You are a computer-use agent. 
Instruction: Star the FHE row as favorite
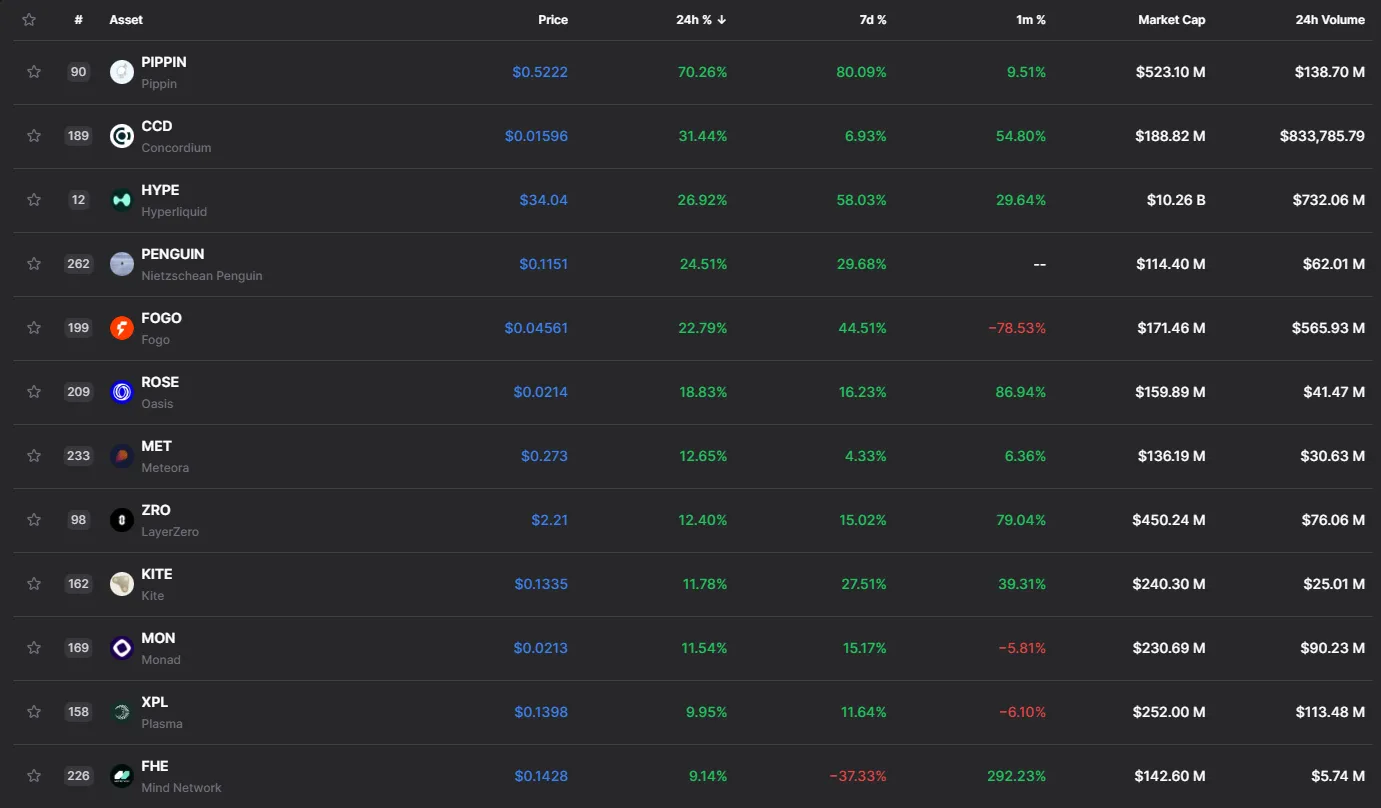click(33, 775)
